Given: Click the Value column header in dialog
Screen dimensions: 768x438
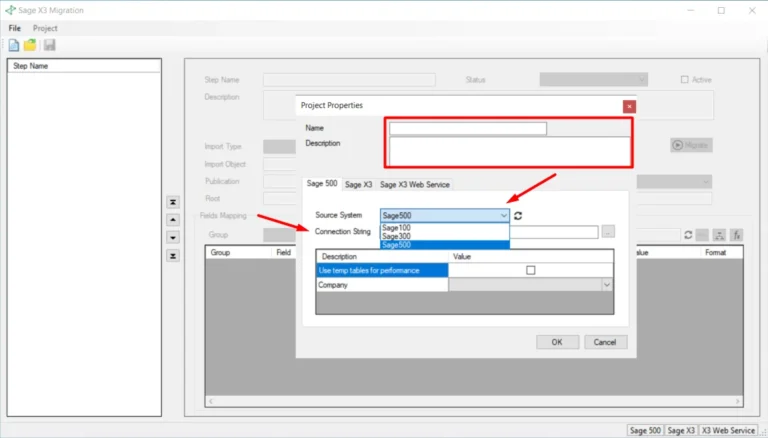Looking at the screenshot, I should tap(530, 256).
